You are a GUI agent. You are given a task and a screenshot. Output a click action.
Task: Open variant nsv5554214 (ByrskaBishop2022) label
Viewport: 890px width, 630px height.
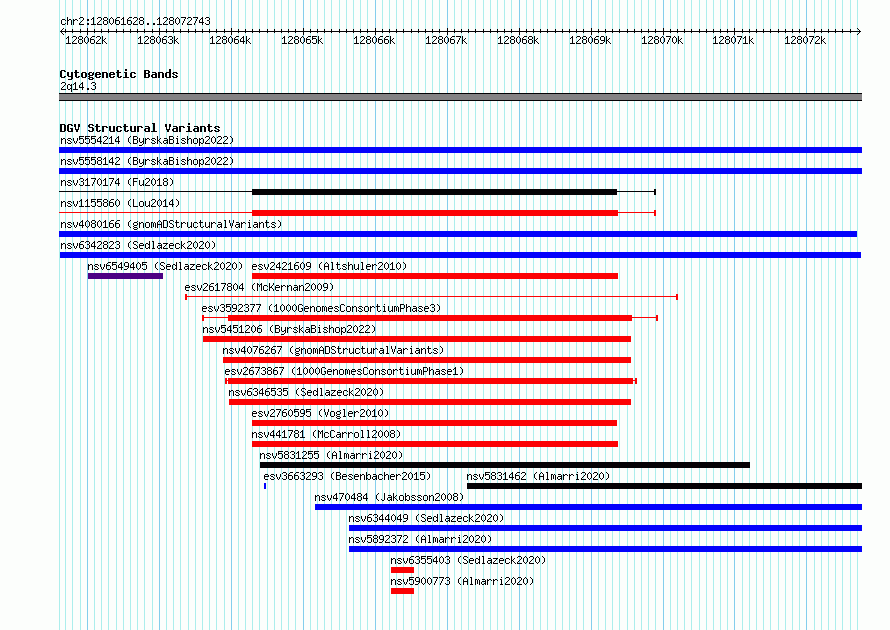147,140
